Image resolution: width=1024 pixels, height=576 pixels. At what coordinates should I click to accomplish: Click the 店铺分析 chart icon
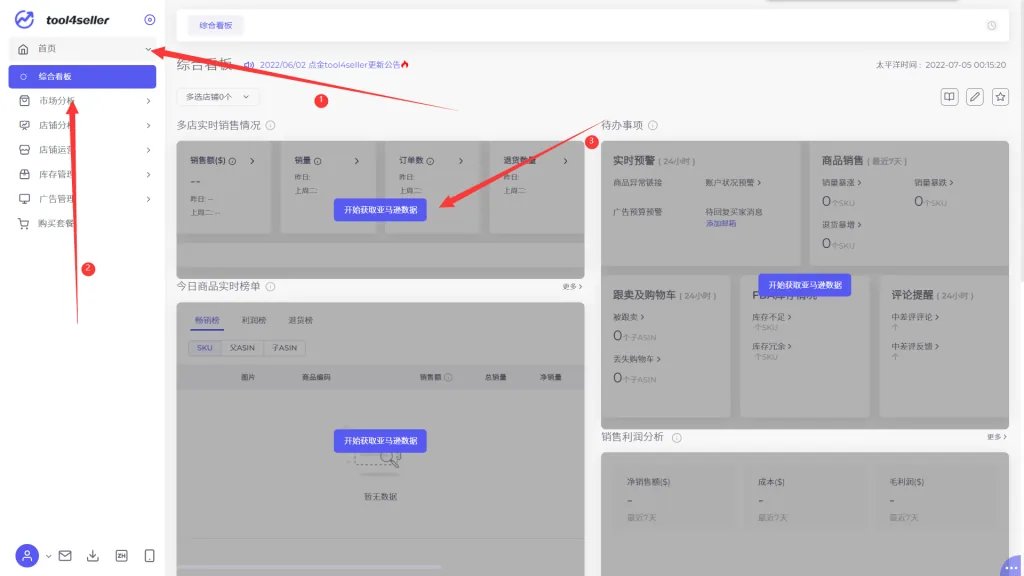[x=24, y=125]
